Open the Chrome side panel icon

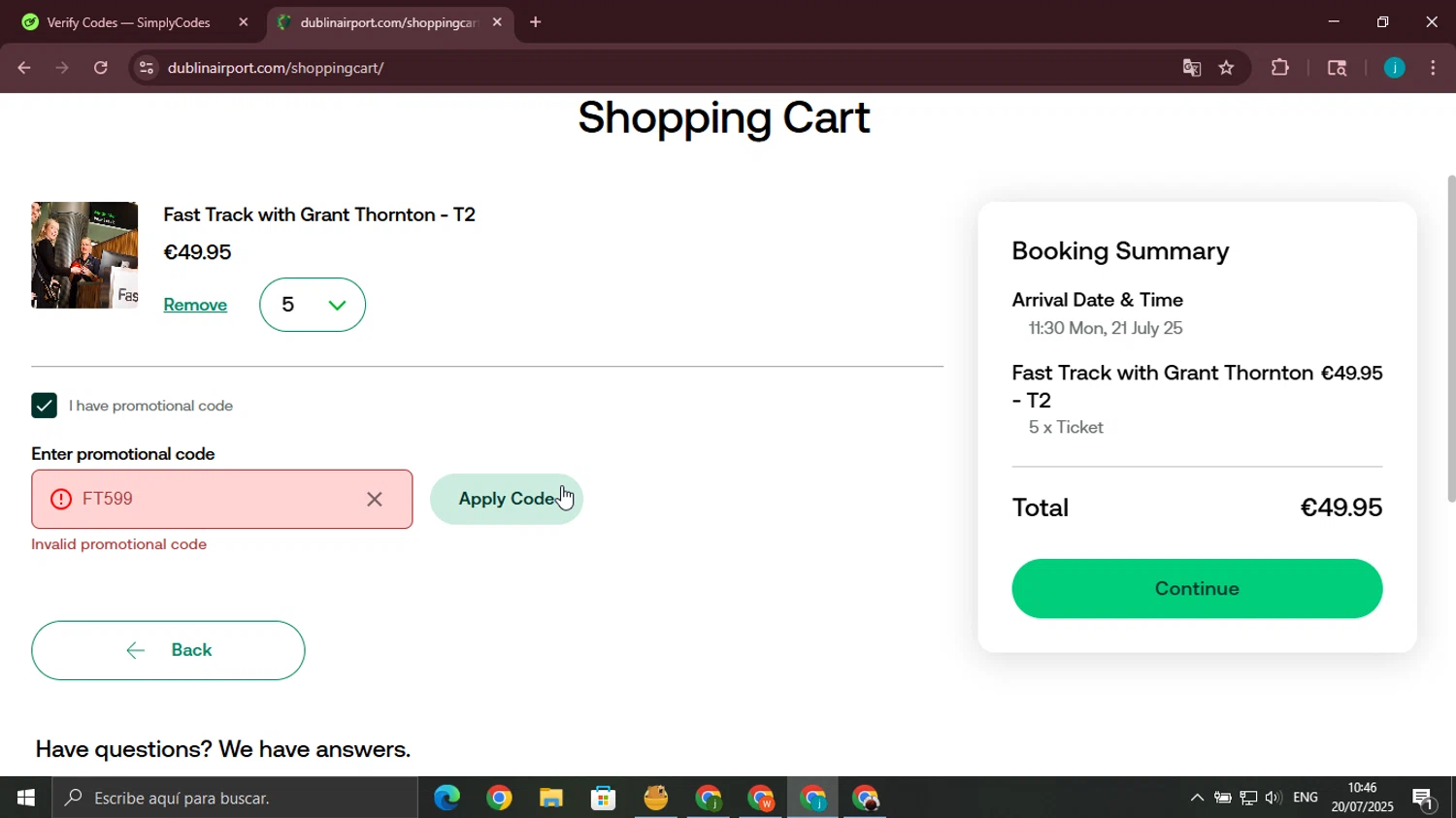click(1337, 68)
